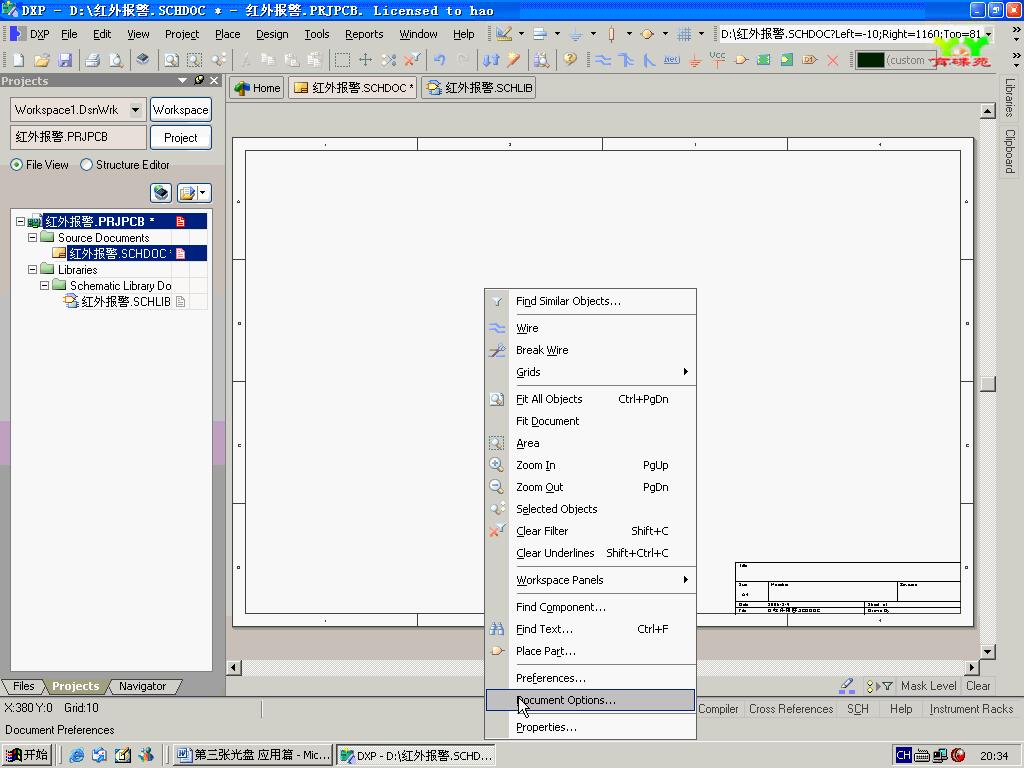Create a new document with the toolbar icon
Viewport: 1024px width, 768px height.
[18, 60]
